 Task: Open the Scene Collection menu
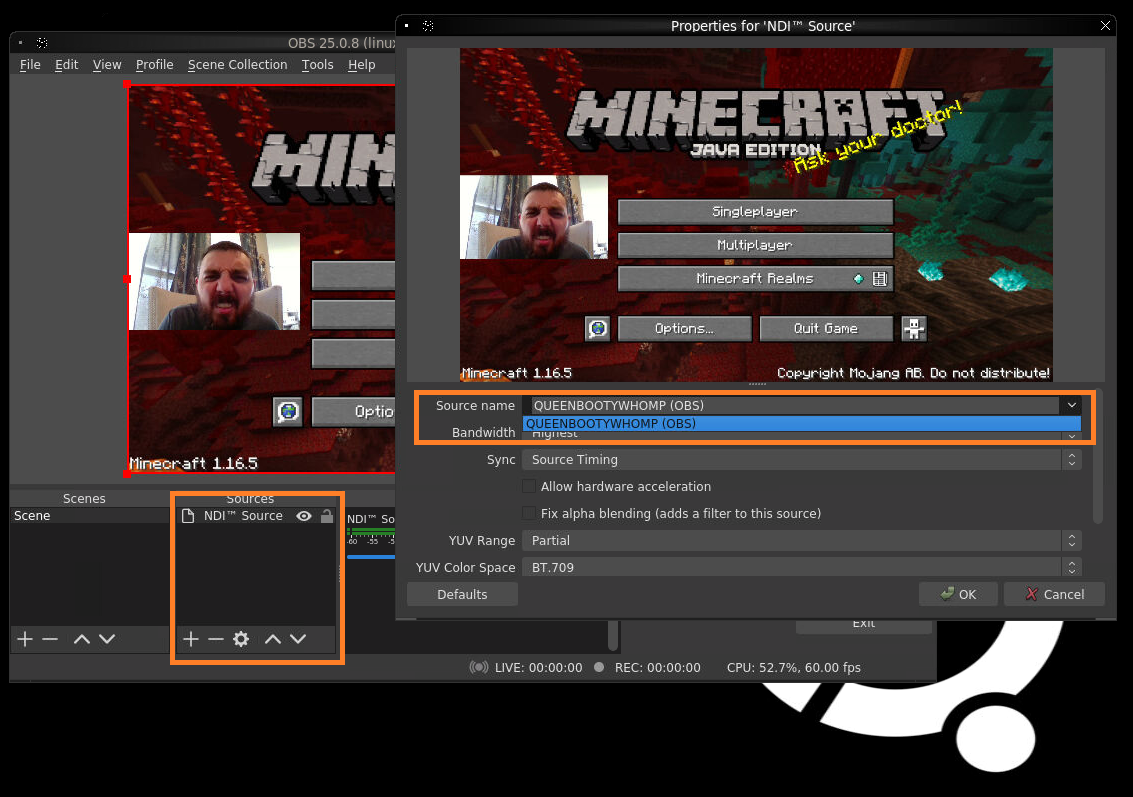[238, 64]
